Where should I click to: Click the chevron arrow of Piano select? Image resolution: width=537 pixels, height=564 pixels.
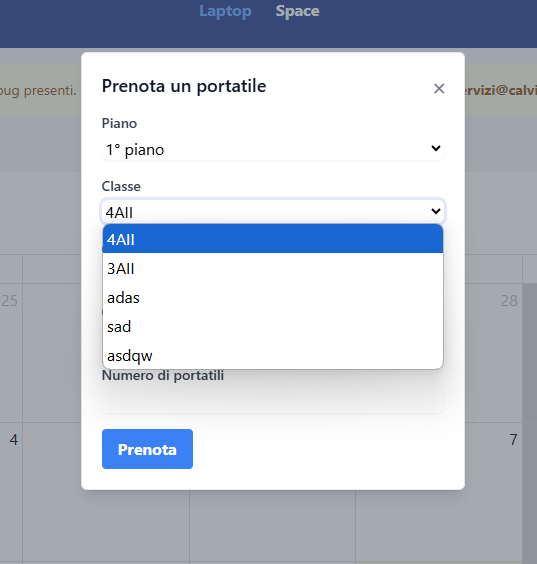[436, 148]
